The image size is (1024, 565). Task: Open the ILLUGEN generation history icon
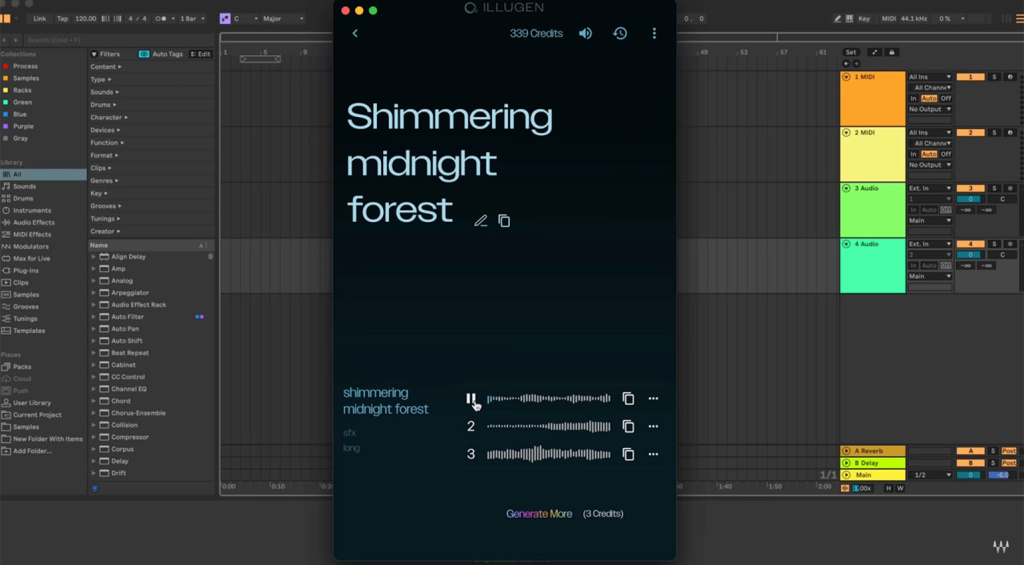pyautogui.click(x=620, y=34)
